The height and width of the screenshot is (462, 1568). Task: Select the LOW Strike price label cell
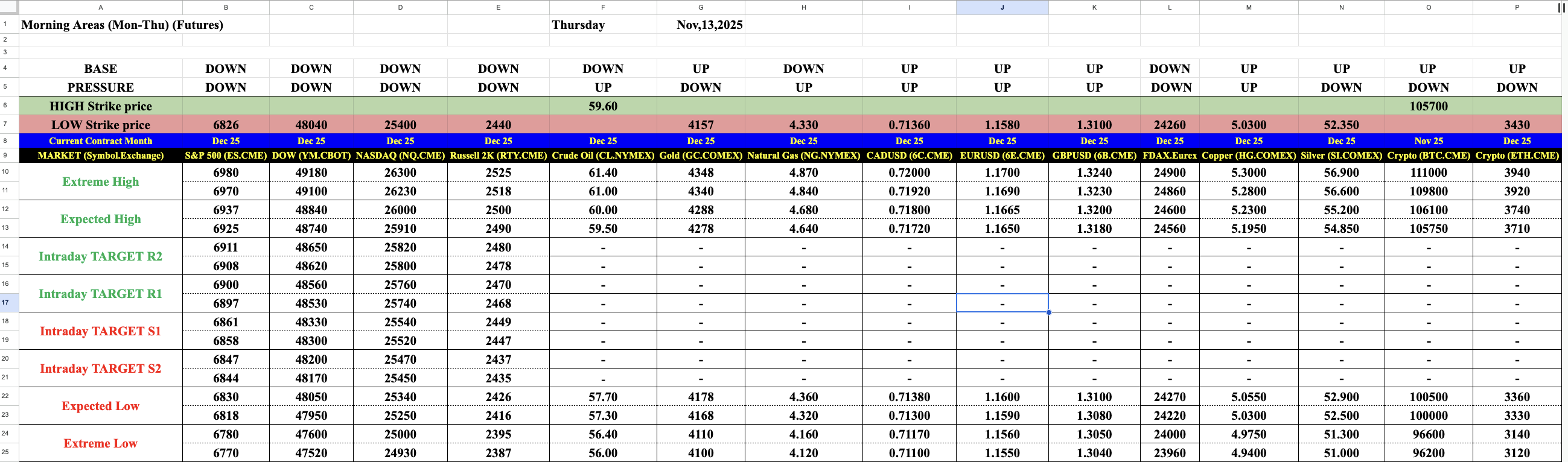(100, 125)
